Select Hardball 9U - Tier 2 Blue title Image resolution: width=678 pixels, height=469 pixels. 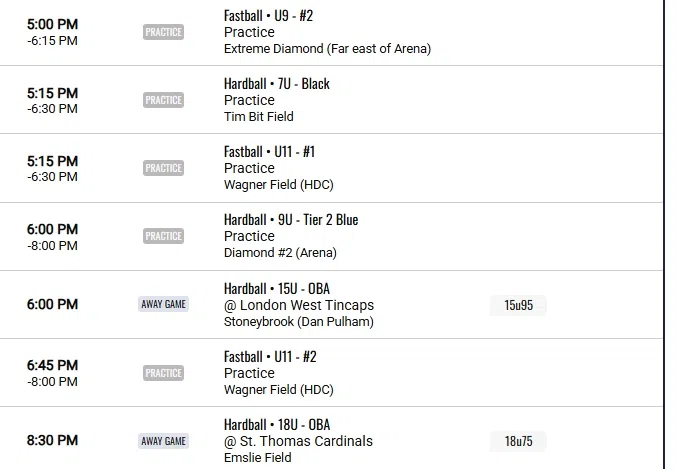point(291,220)
